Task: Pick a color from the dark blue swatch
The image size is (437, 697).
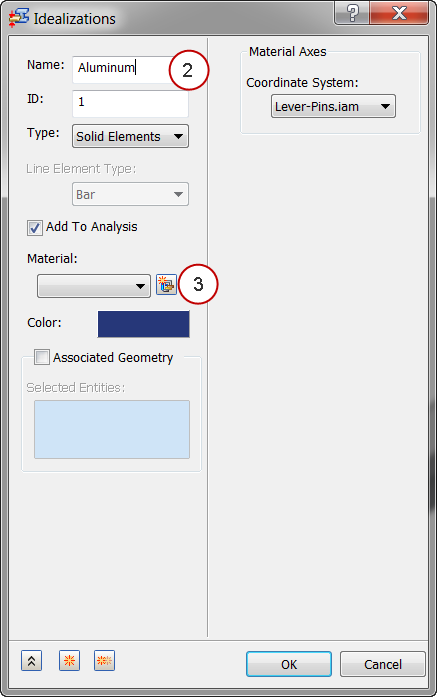Action: click(x=144, y=324)
